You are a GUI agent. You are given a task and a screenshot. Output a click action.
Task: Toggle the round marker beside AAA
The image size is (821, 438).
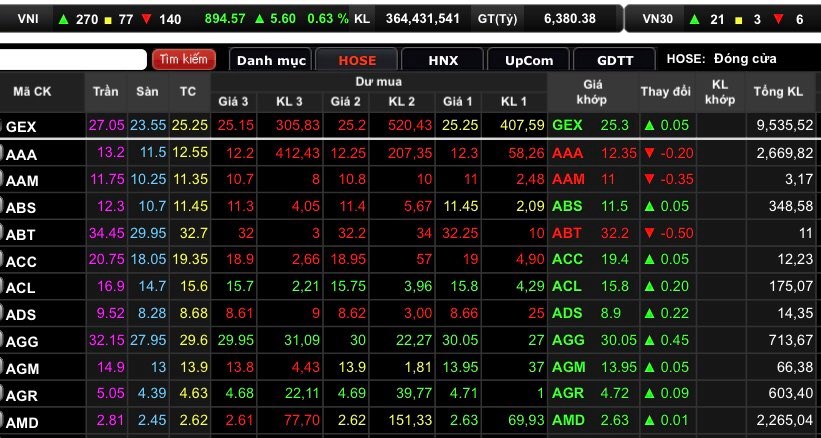coord(3,153)
